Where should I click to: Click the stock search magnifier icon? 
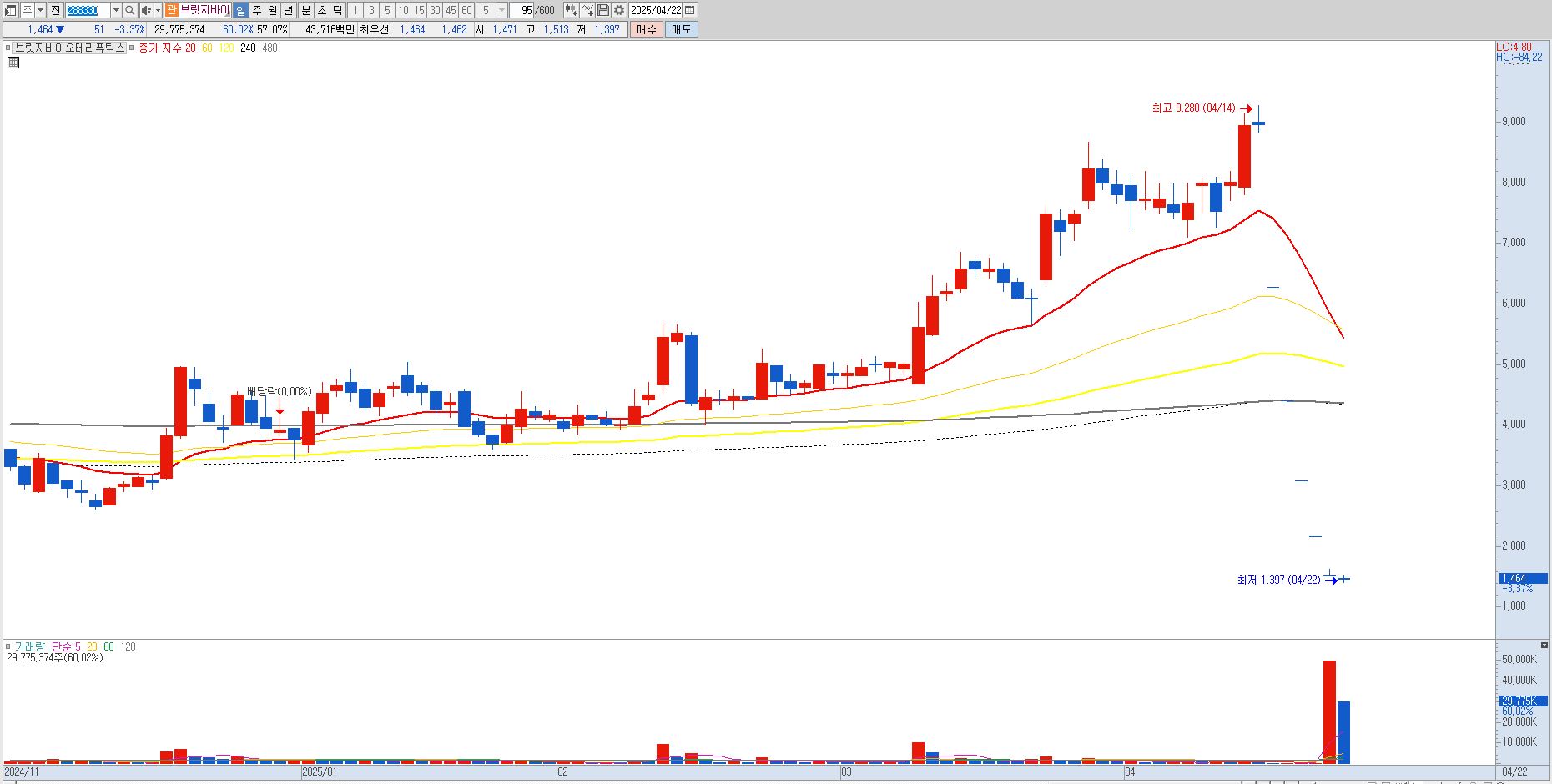pyautogui.click(x=130, y=10)
